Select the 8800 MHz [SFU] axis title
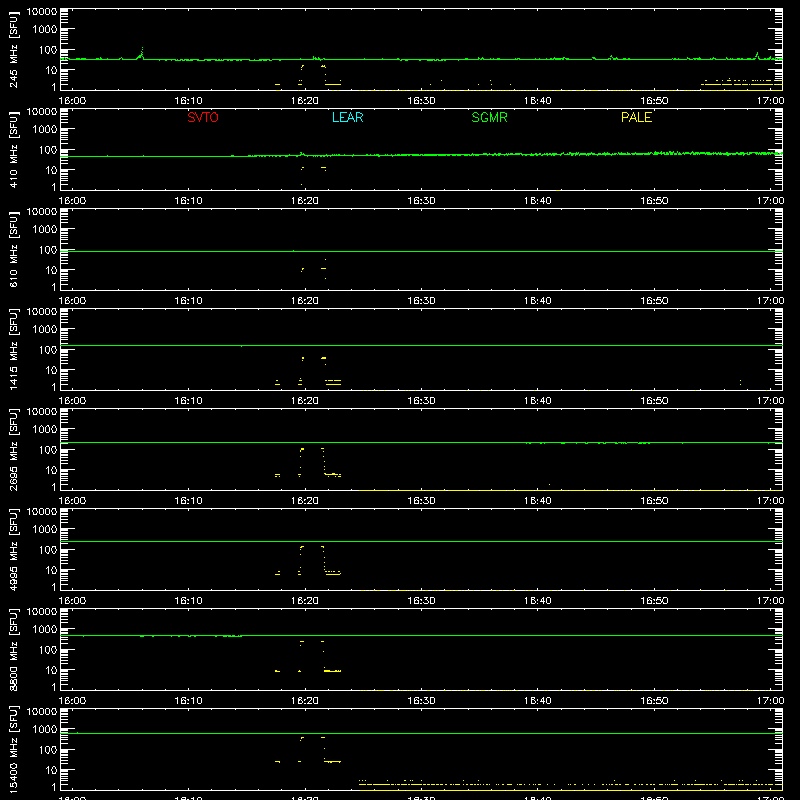The height and width of the screenshot is (800, 800). pos(13,650)
